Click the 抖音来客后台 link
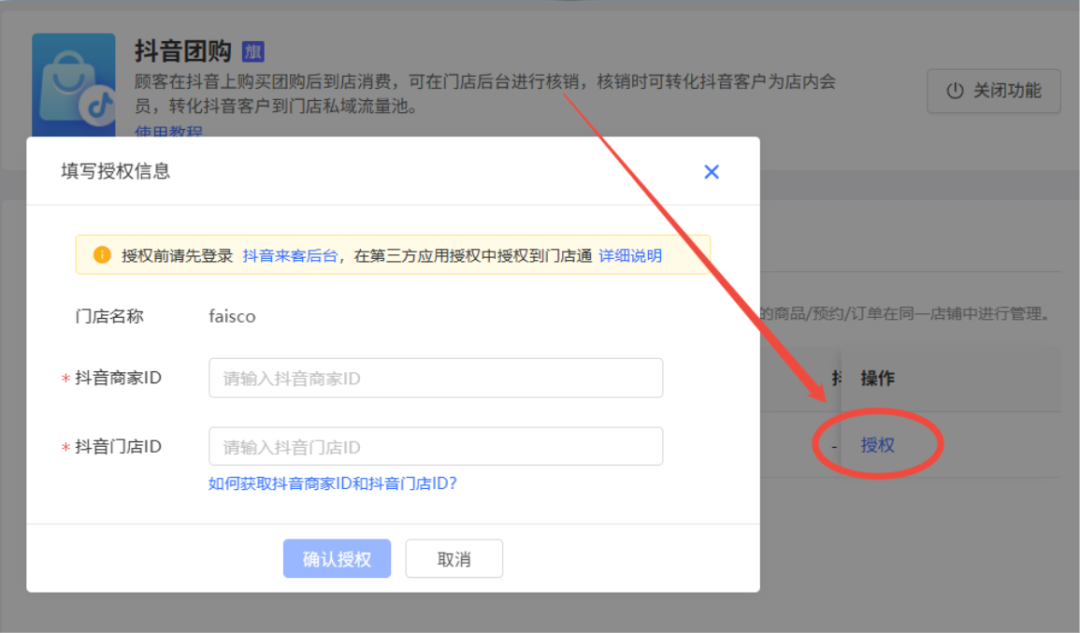Screen dimensions: 1080x633 [x=290, y=256]
